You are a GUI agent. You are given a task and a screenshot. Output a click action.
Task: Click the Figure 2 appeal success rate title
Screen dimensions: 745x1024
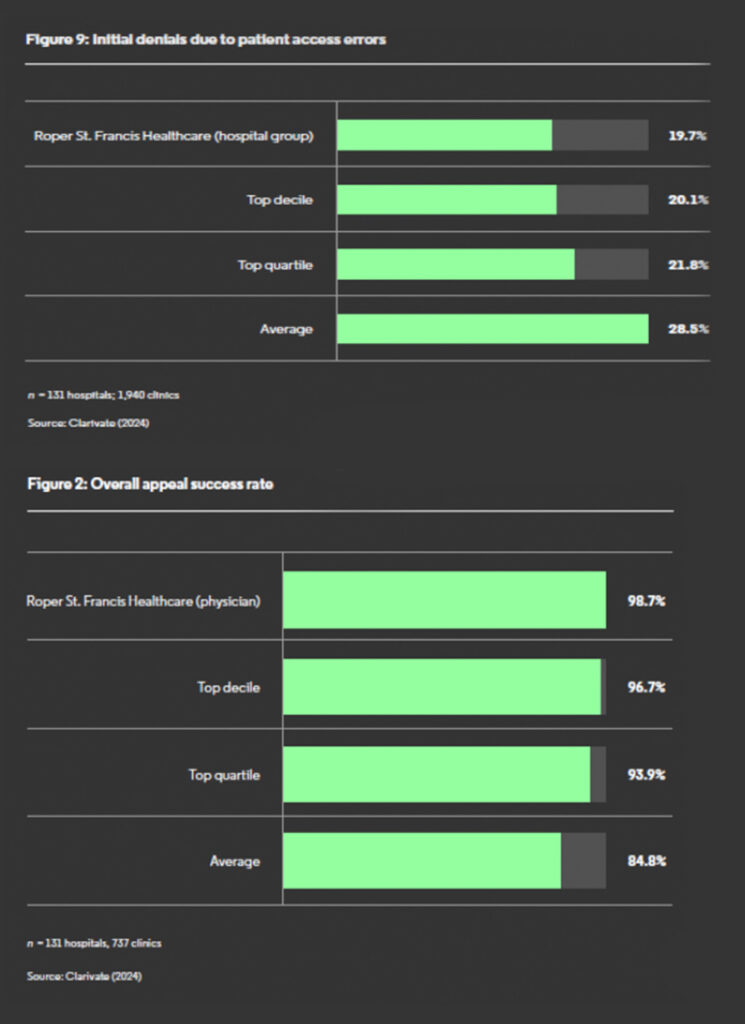click(150, 484)
